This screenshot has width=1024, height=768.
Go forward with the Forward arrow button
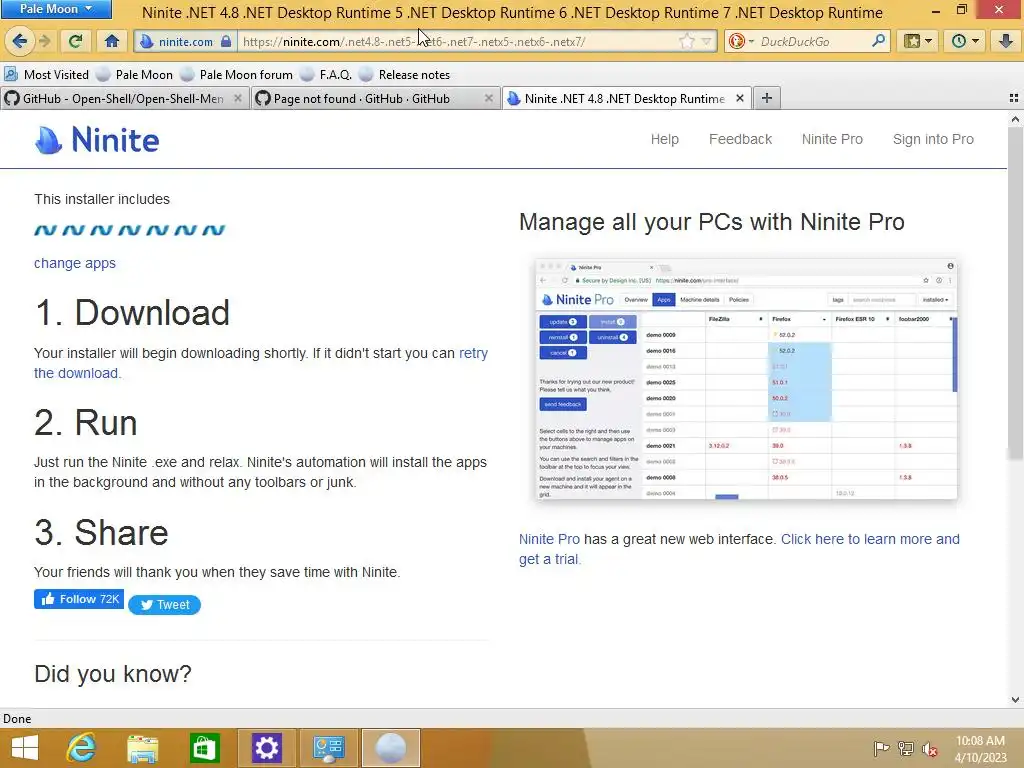click(45, 41)
